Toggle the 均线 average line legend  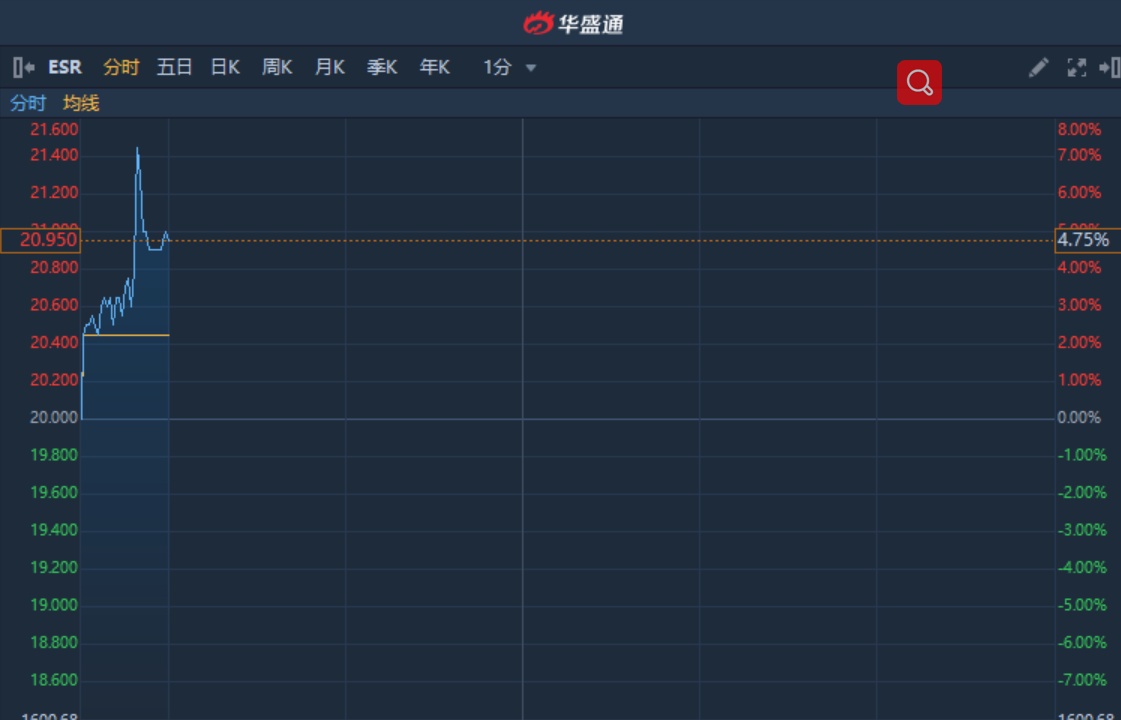[81, 103]
